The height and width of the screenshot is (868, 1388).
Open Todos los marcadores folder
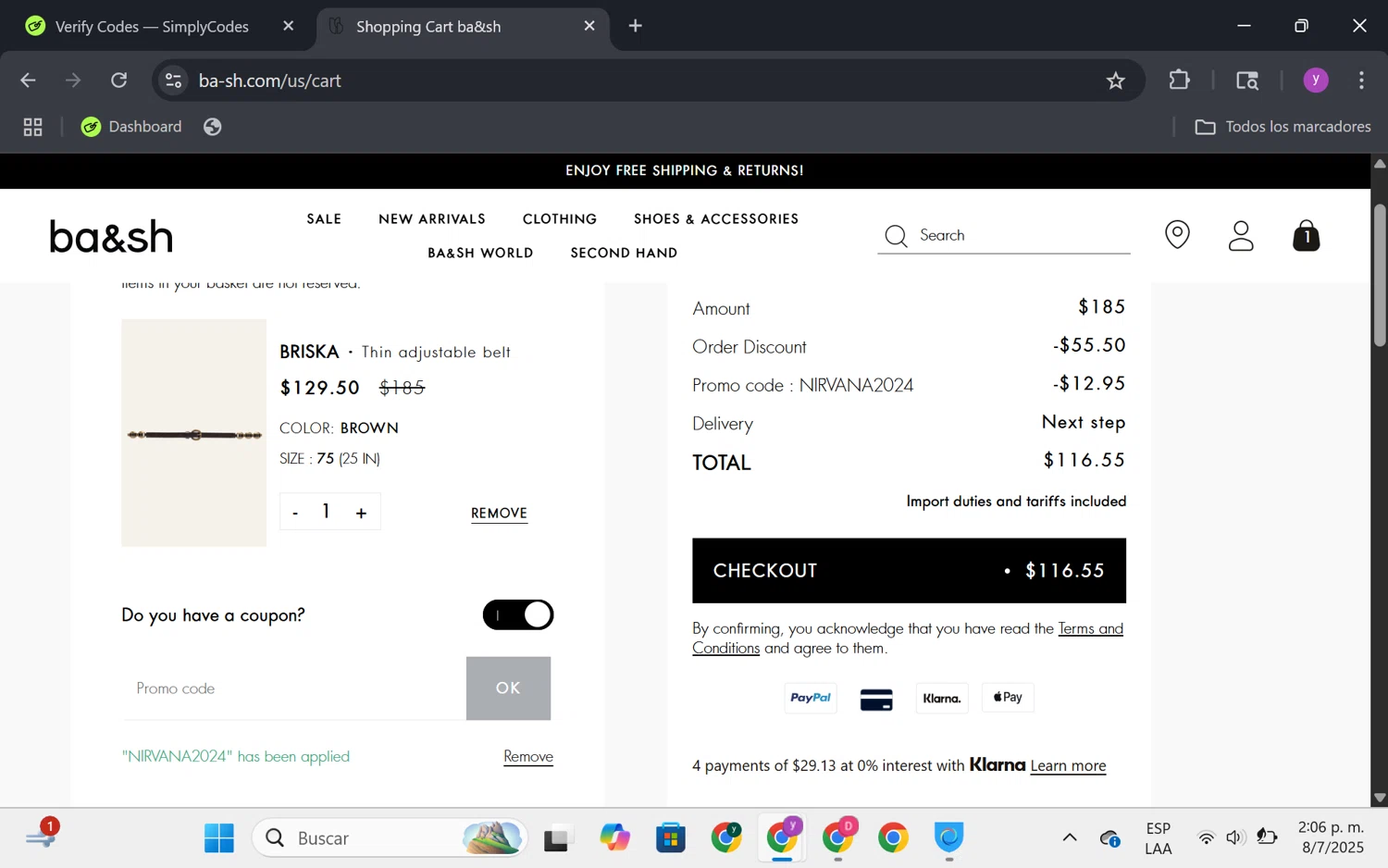(x=1283, y=127)
